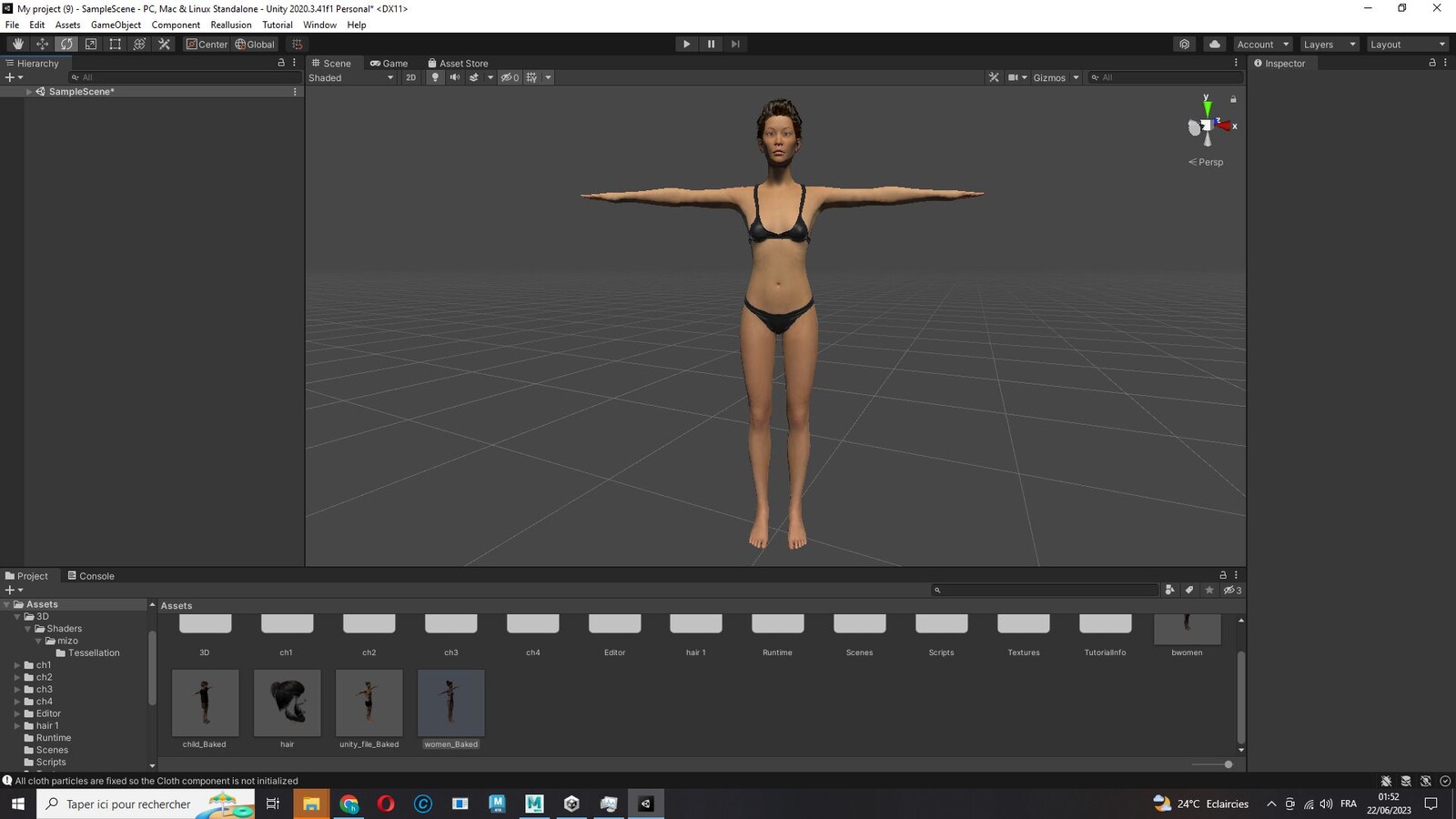Open the GameObject menu

116,25
